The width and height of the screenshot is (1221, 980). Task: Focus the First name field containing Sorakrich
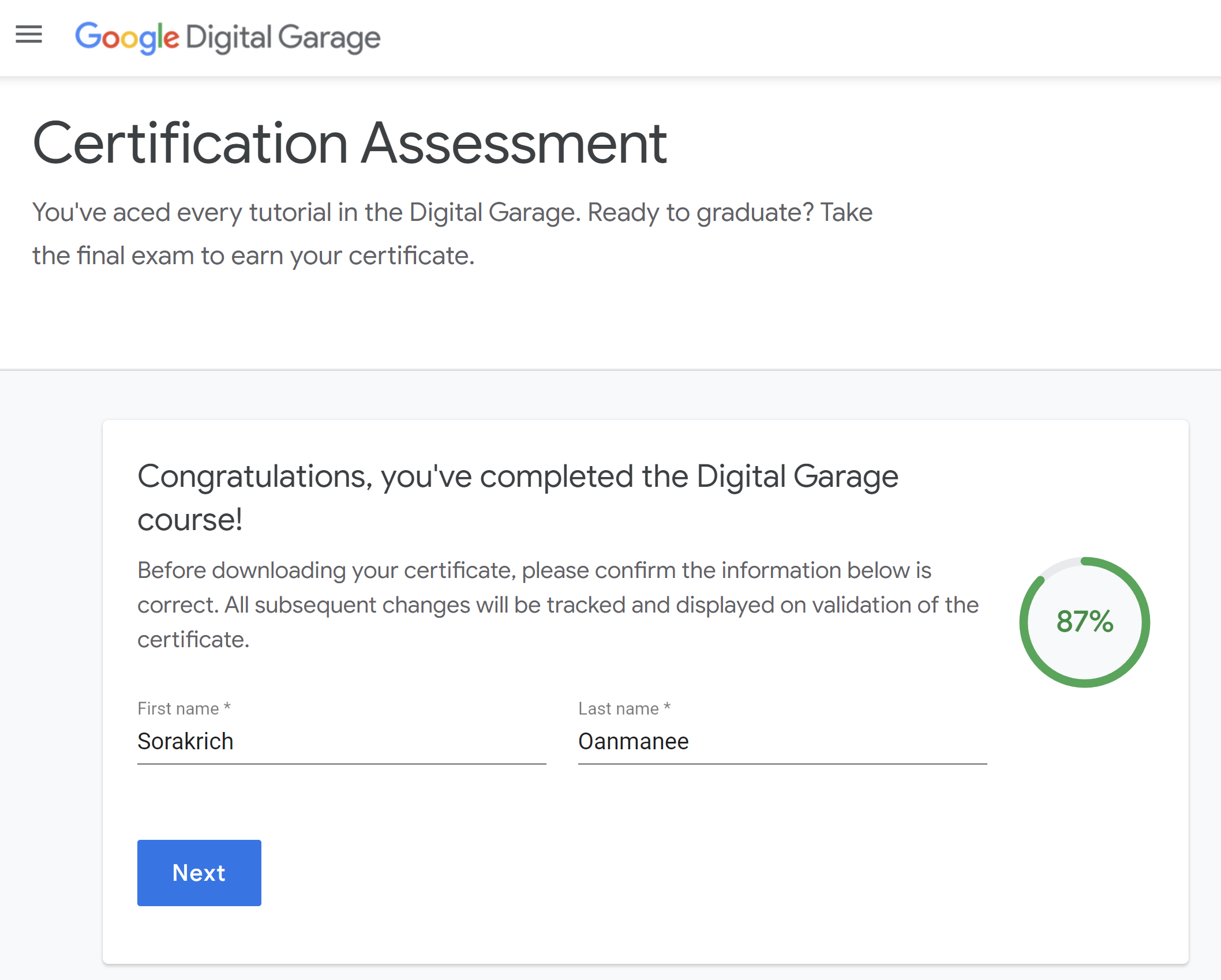pos(342,742)
